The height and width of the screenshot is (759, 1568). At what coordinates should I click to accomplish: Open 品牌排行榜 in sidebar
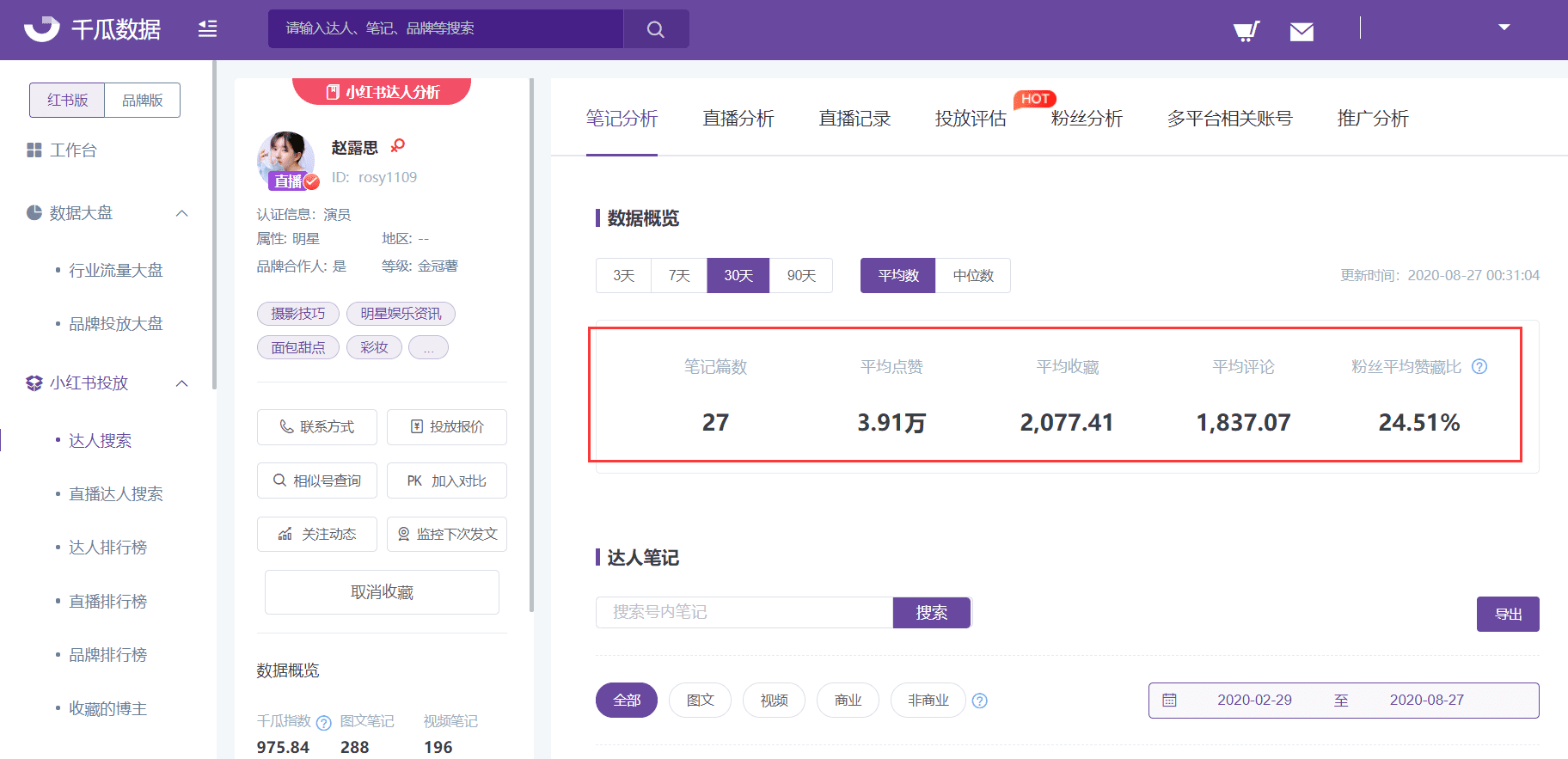(108, 654)
